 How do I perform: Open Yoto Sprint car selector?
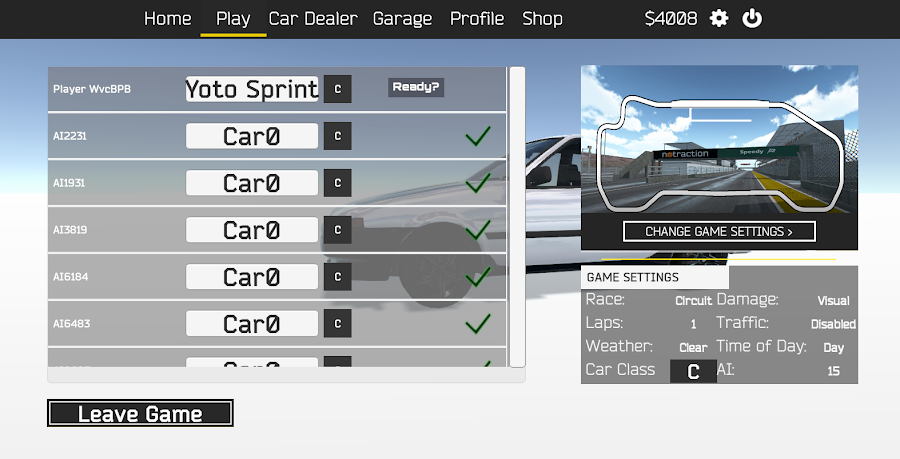pyautogui.click(x=252, y=89)
